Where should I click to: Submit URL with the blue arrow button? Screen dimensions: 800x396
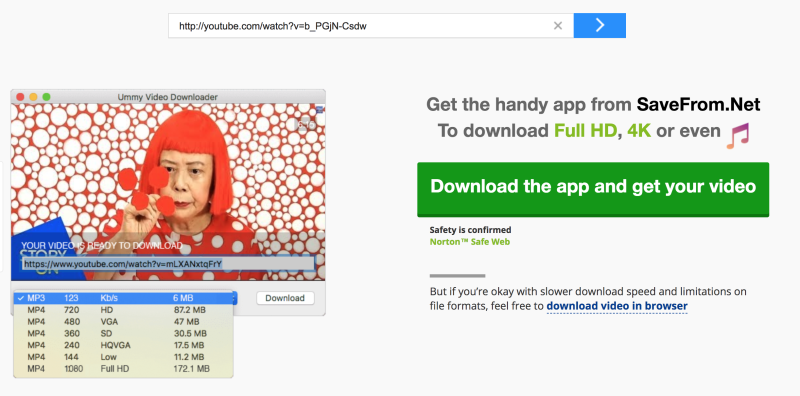[x=599, y=26]
